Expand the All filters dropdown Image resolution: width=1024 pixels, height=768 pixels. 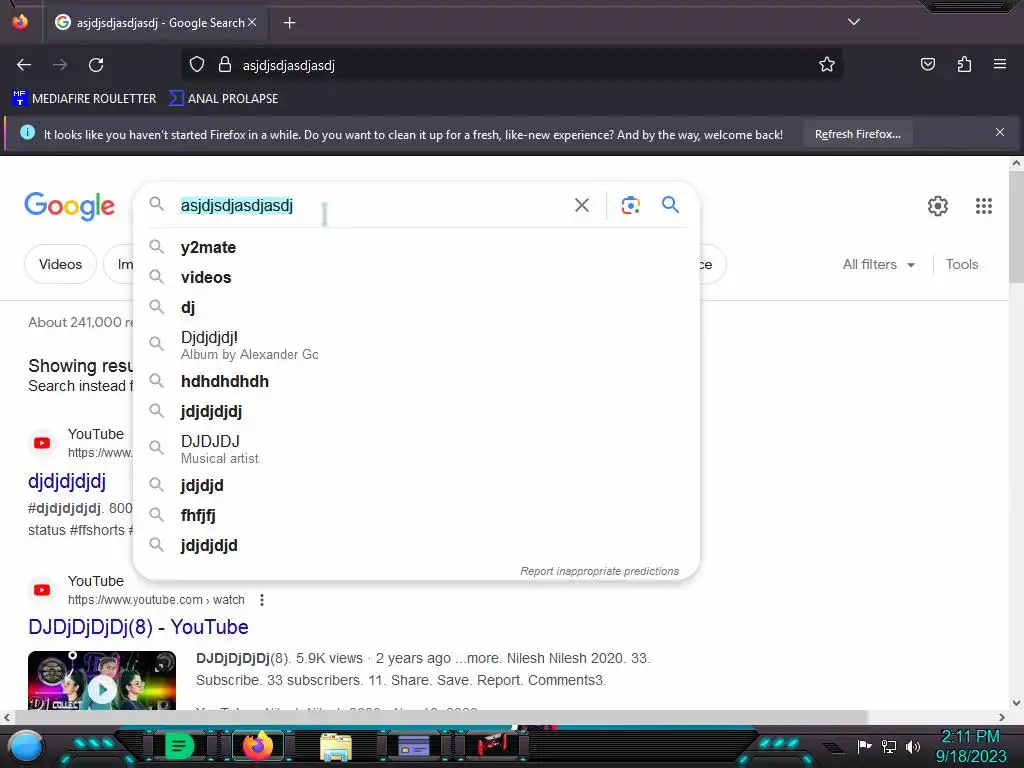coord(878,264)
